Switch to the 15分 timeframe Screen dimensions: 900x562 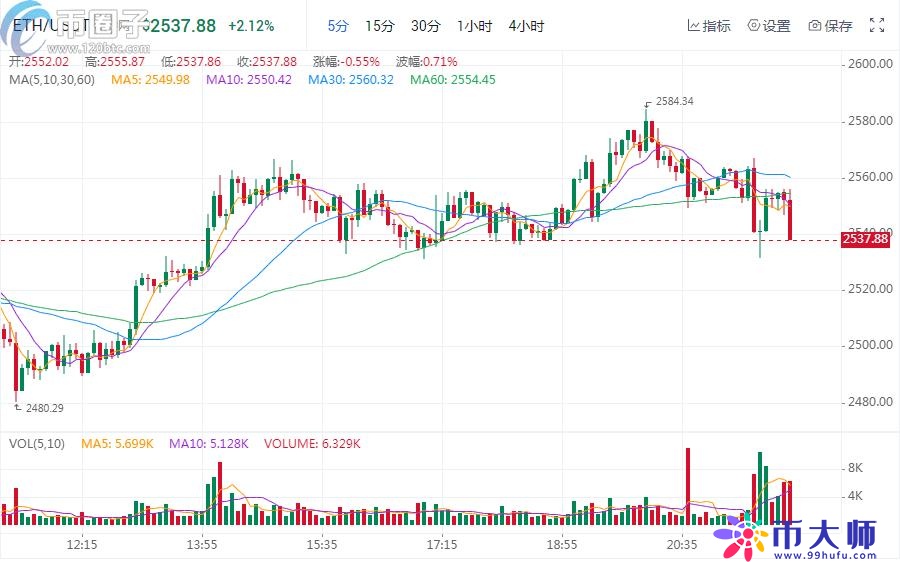point(379,25)
